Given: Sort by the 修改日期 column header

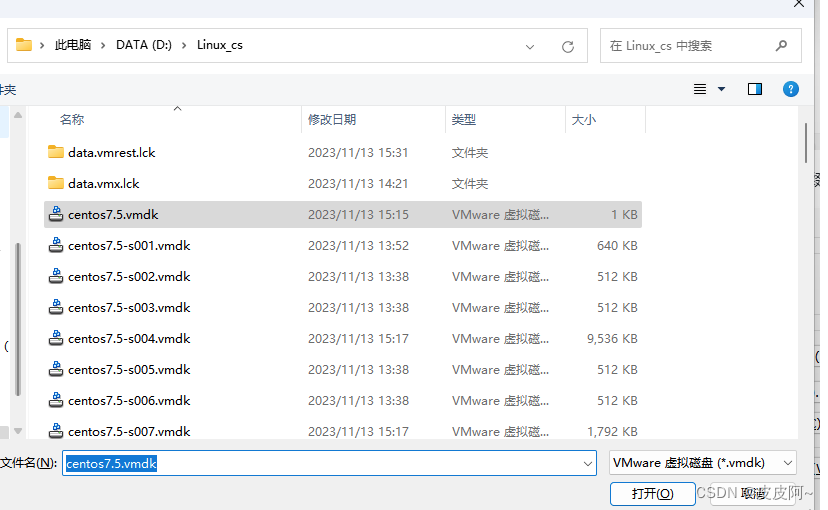Looking at the screenshot, I should pos(332,119).
